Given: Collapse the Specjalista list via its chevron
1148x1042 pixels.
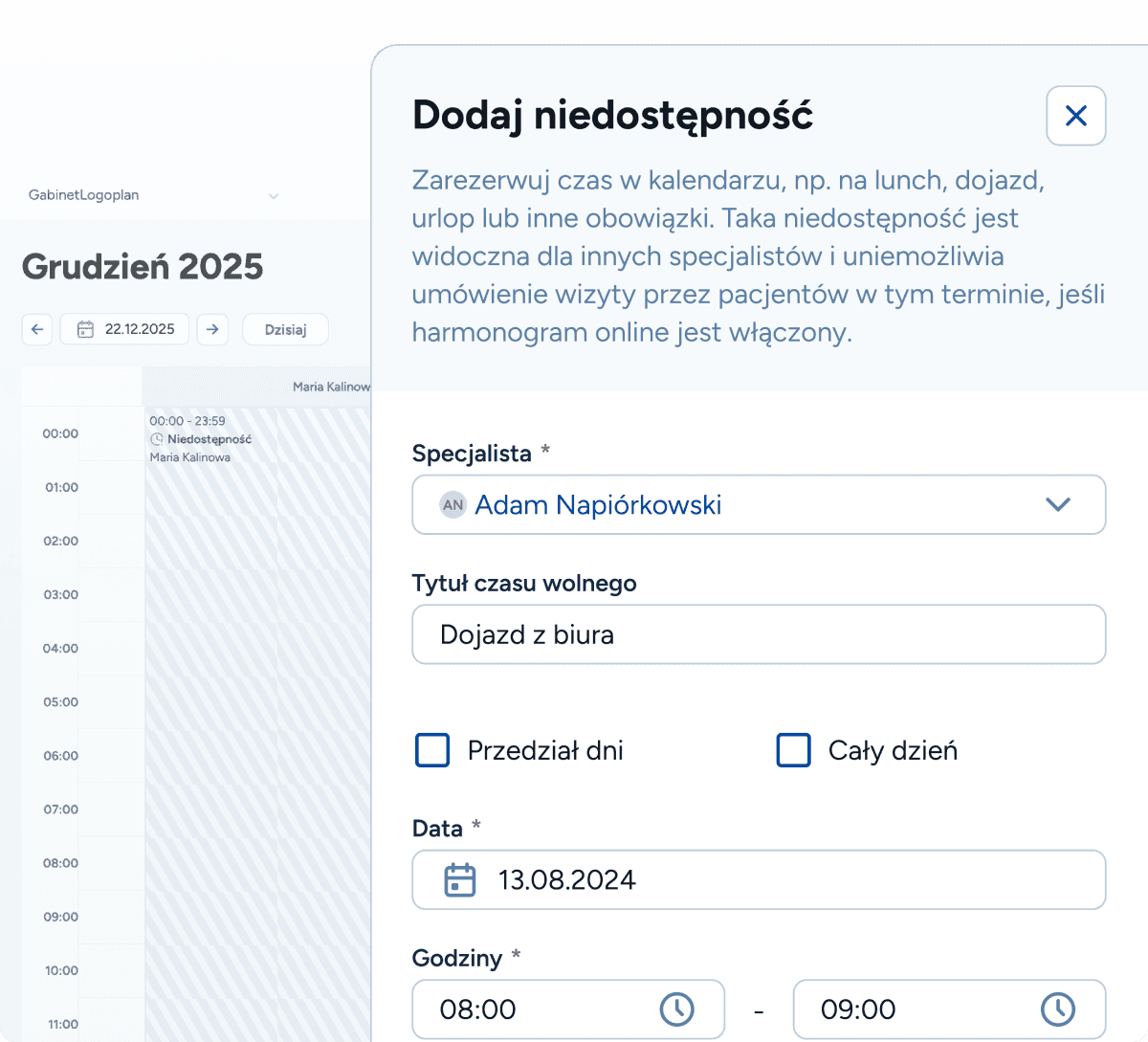Looking at the screenshot, I should (x=1056, y=504).
